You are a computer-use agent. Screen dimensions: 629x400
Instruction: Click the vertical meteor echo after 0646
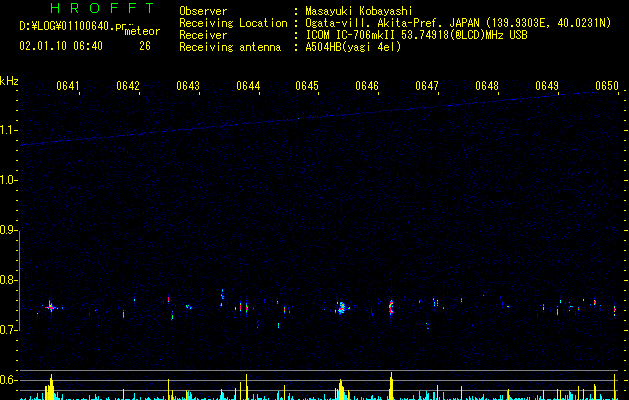click(391, 307)
